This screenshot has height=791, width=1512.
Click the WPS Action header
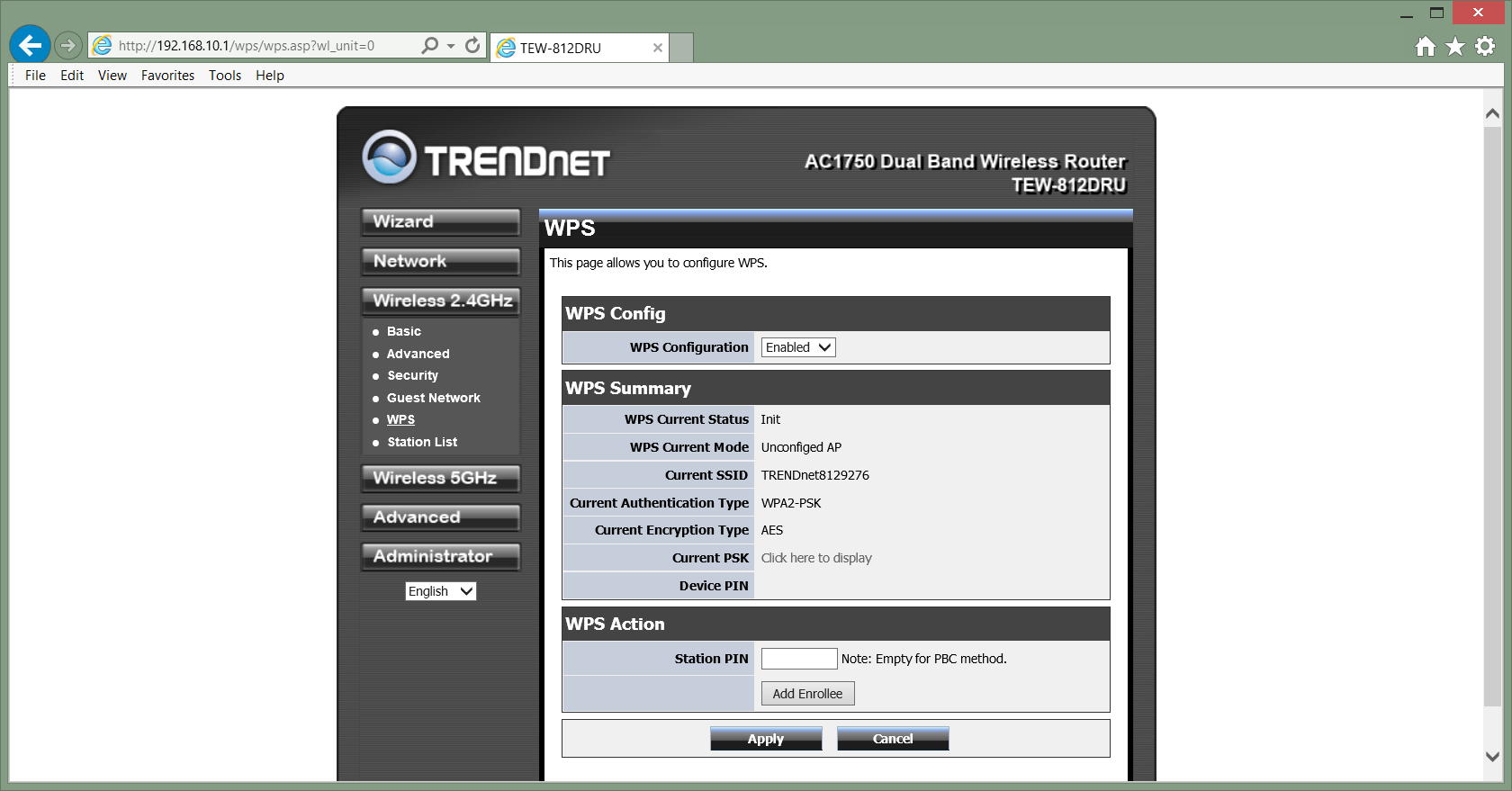click(x=836, y=624)
